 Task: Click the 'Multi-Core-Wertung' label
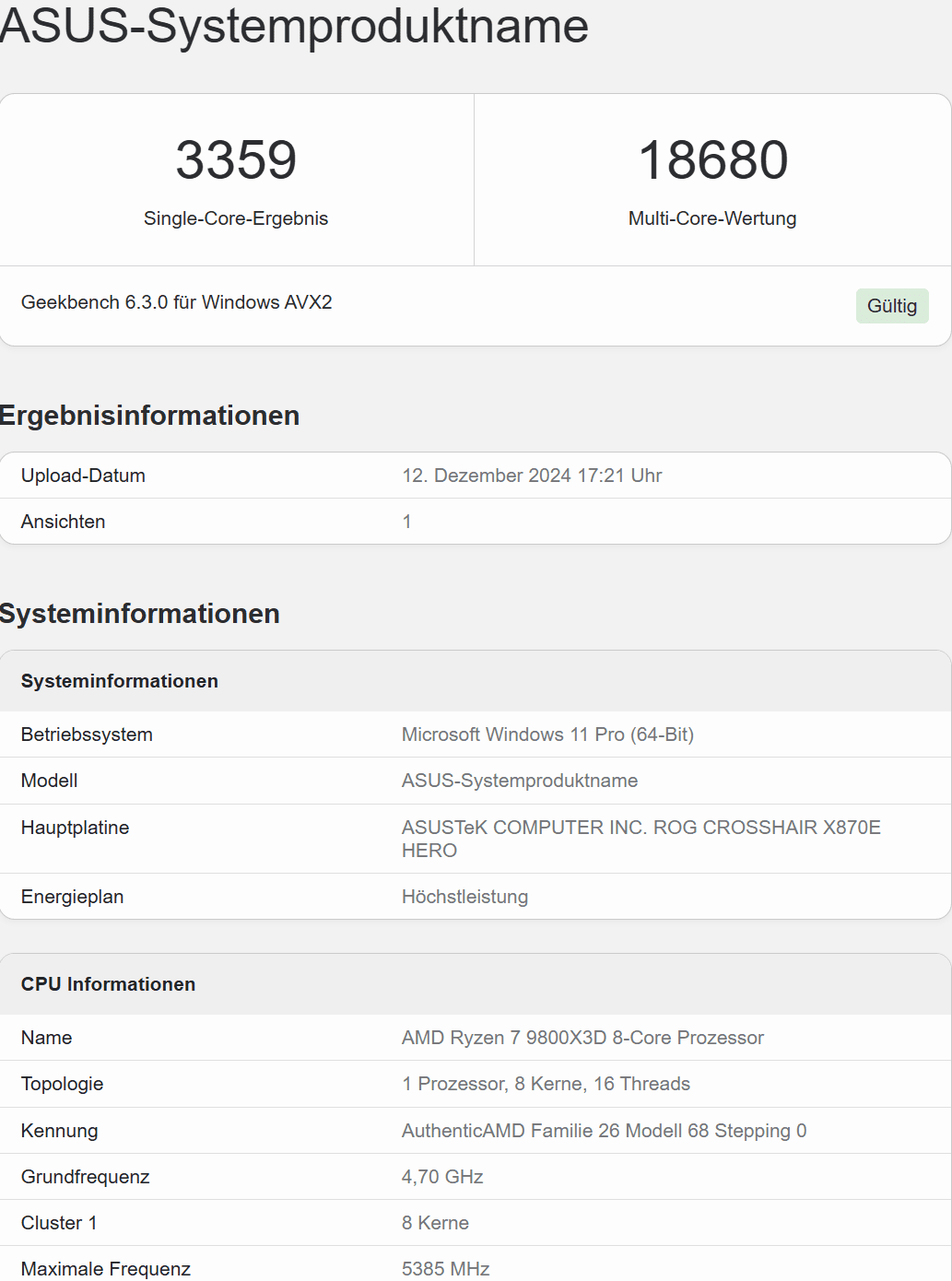pos(712,218)
